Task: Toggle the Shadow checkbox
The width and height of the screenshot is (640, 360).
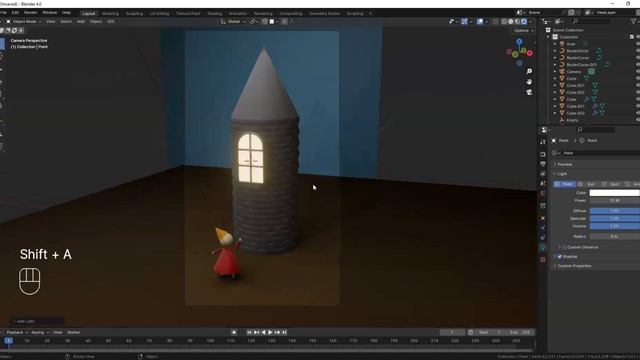Action: pyautogui.click(x=560, y=257)
